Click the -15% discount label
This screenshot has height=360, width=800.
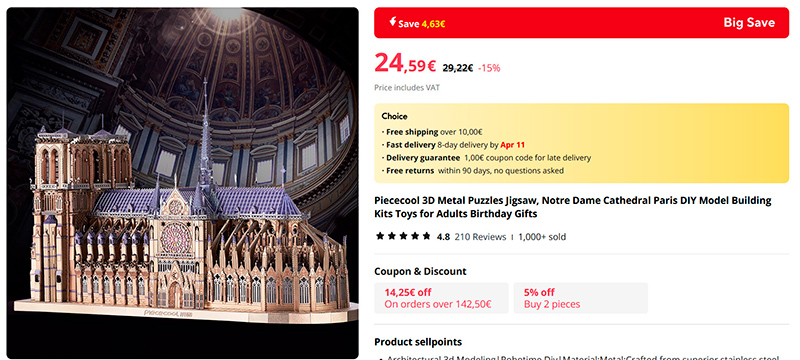pos(489,68)
